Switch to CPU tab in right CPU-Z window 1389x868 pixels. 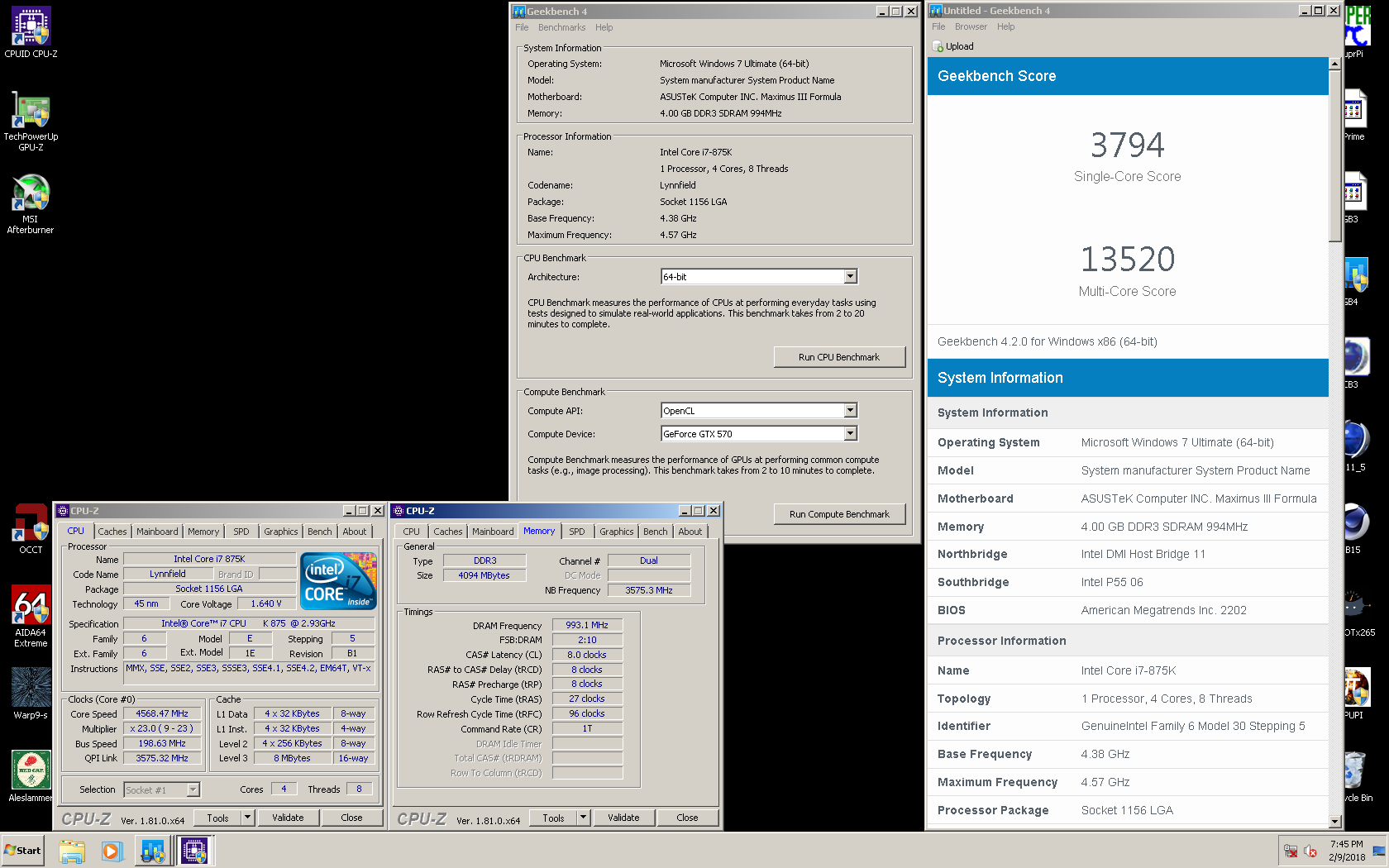click(x=412, y=532)
